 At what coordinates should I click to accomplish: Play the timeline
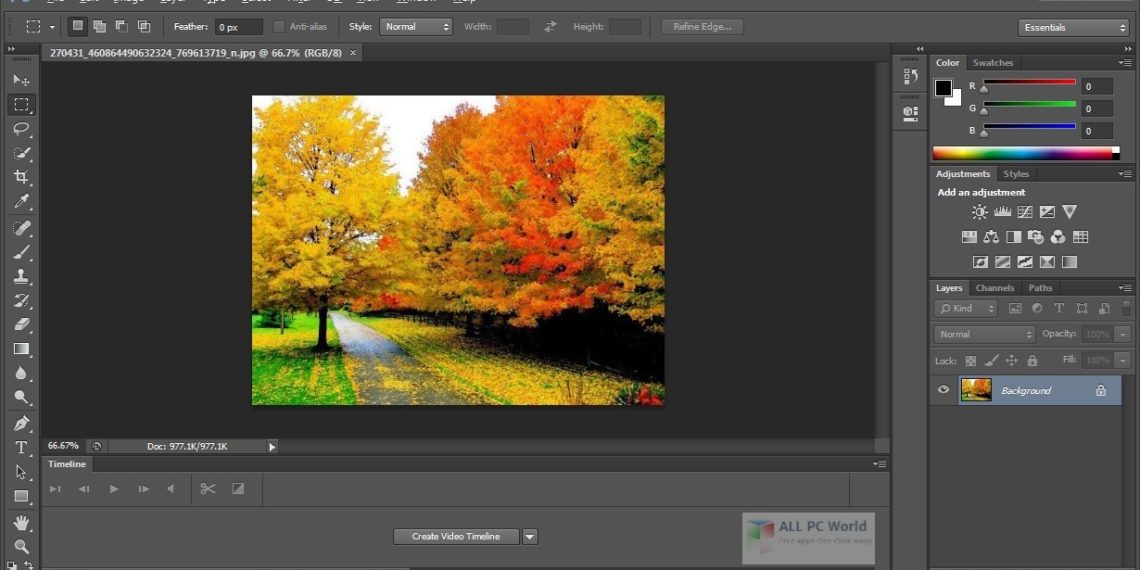pos(113,489)
